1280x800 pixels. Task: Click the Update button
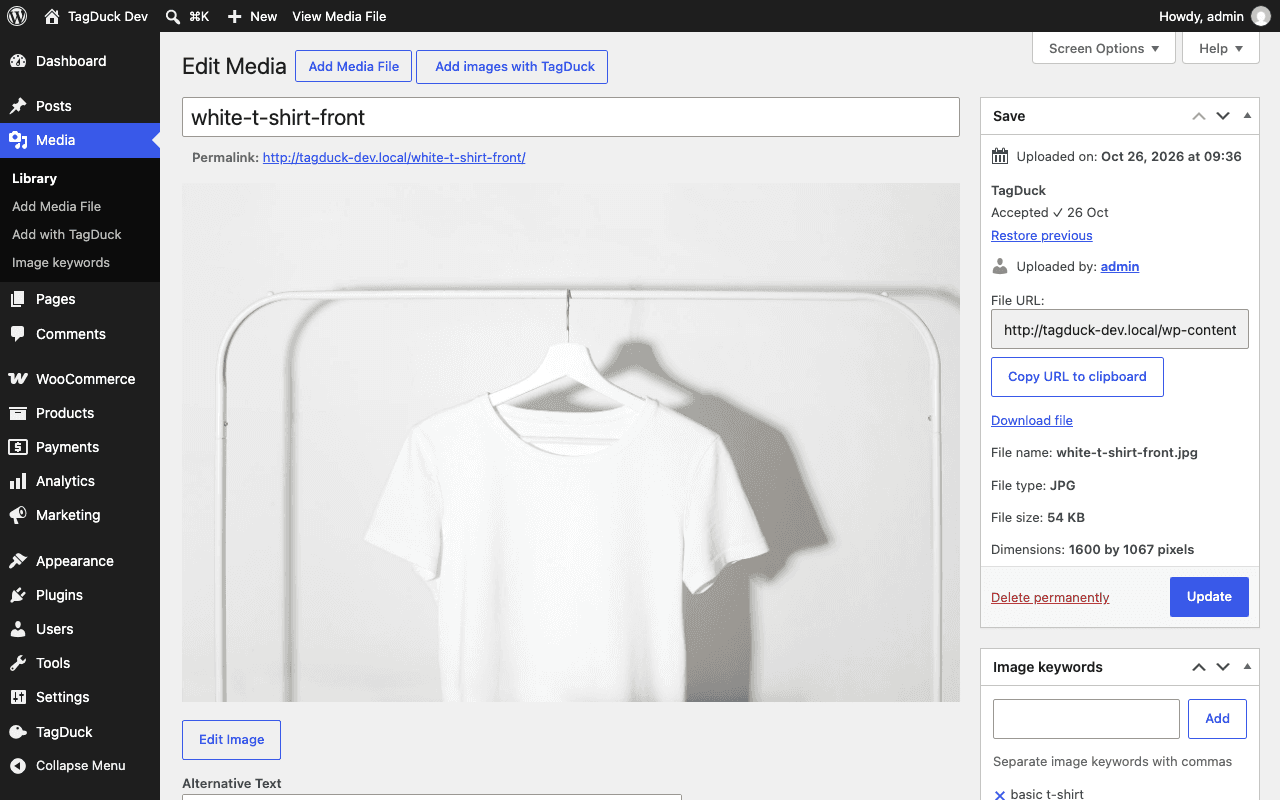point(1209,597)
